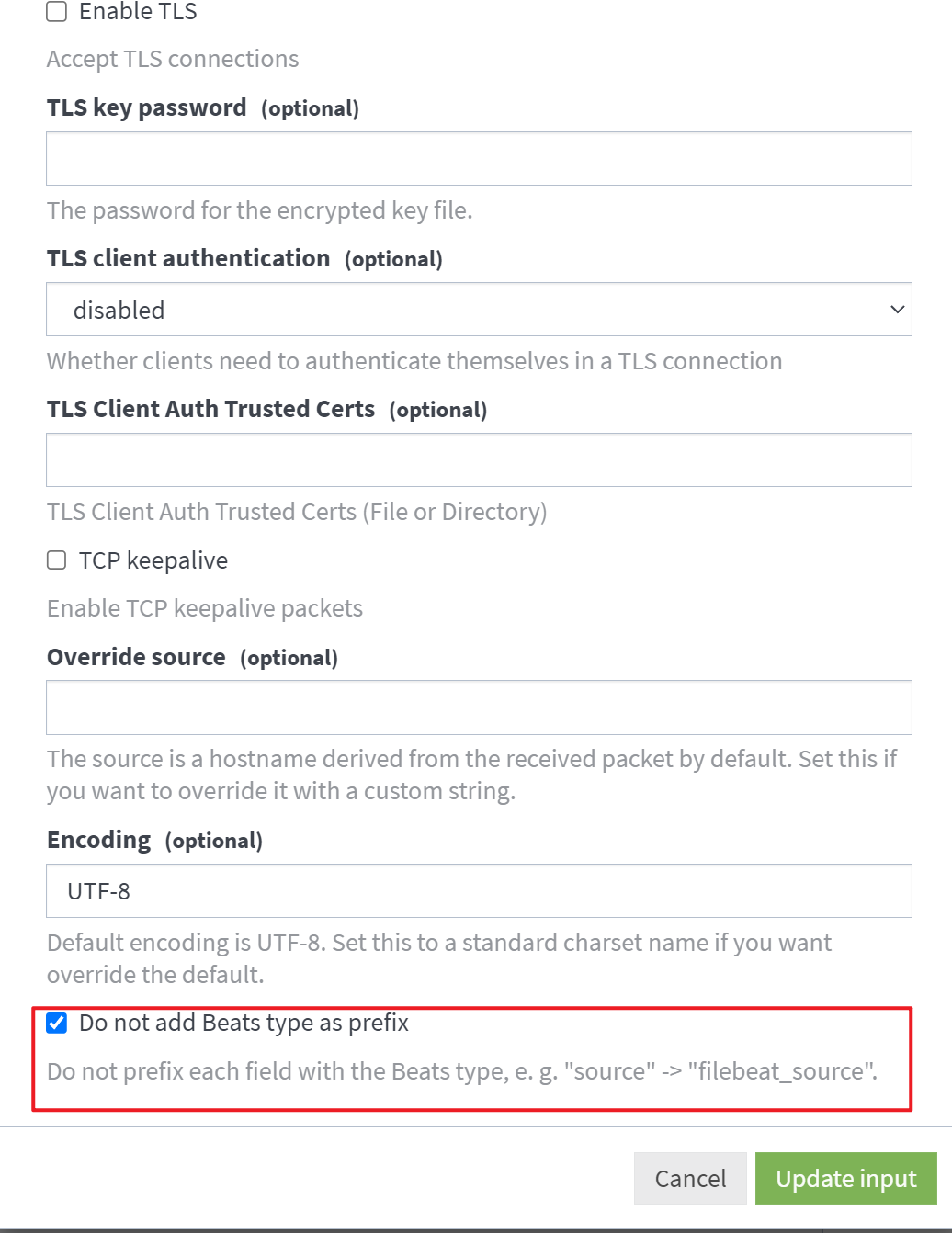
Task: Click the 'Accept TLS connections' help text
Action: pyautogui.click(x=173, y=59)
